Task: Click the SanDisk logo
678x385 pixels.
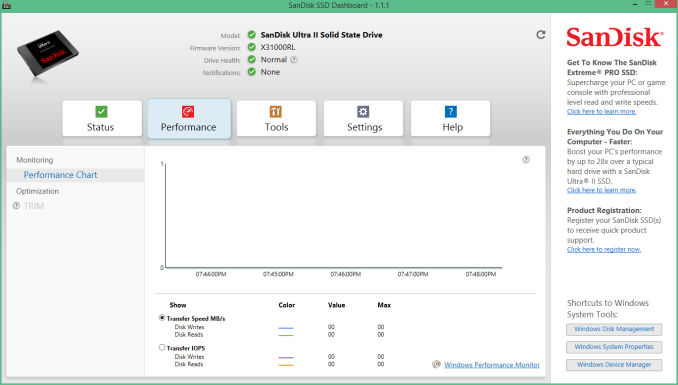Action: point(614,37)
